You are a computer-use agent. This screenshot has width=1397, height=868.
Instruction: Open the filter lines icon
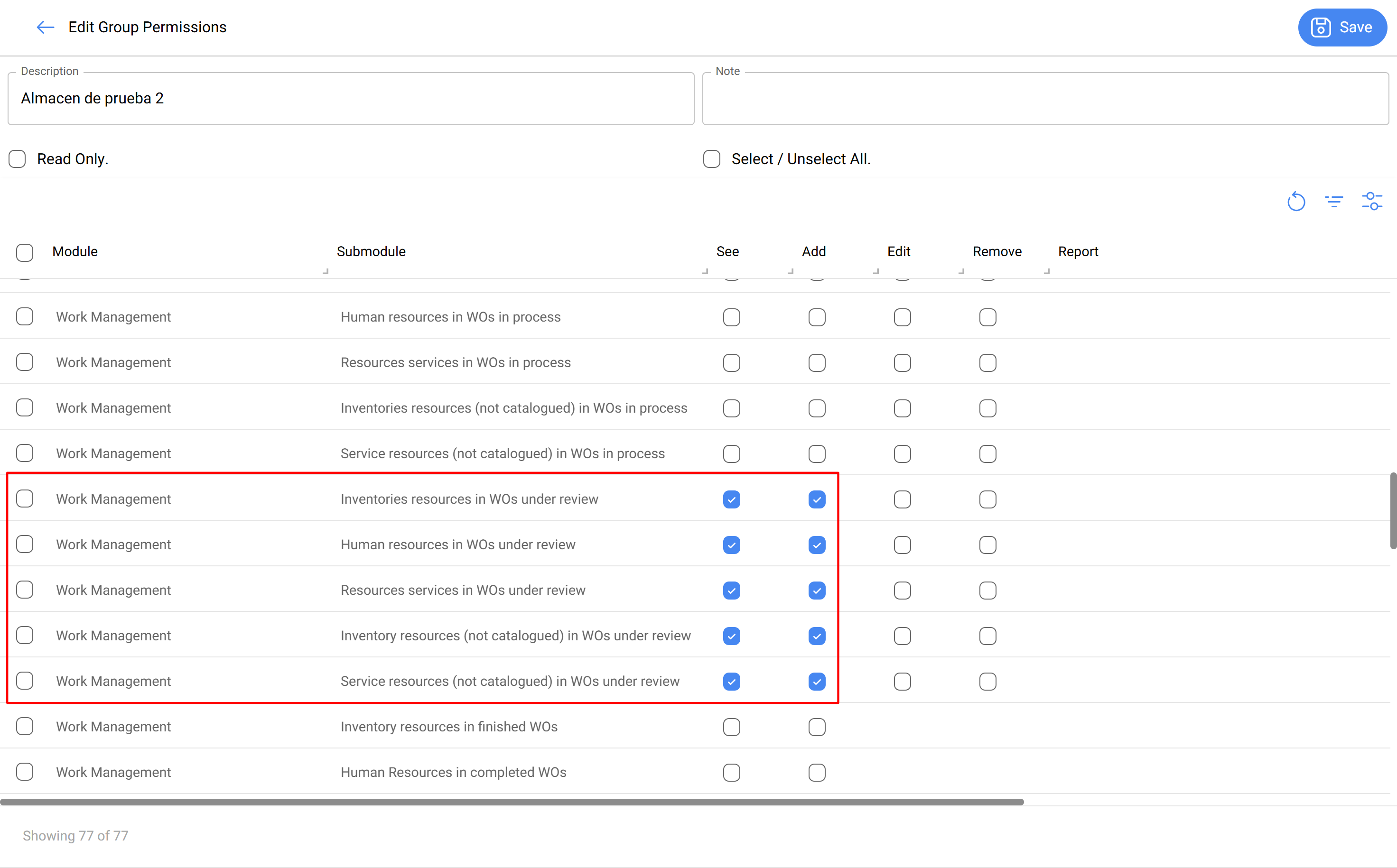[1334, 202]
